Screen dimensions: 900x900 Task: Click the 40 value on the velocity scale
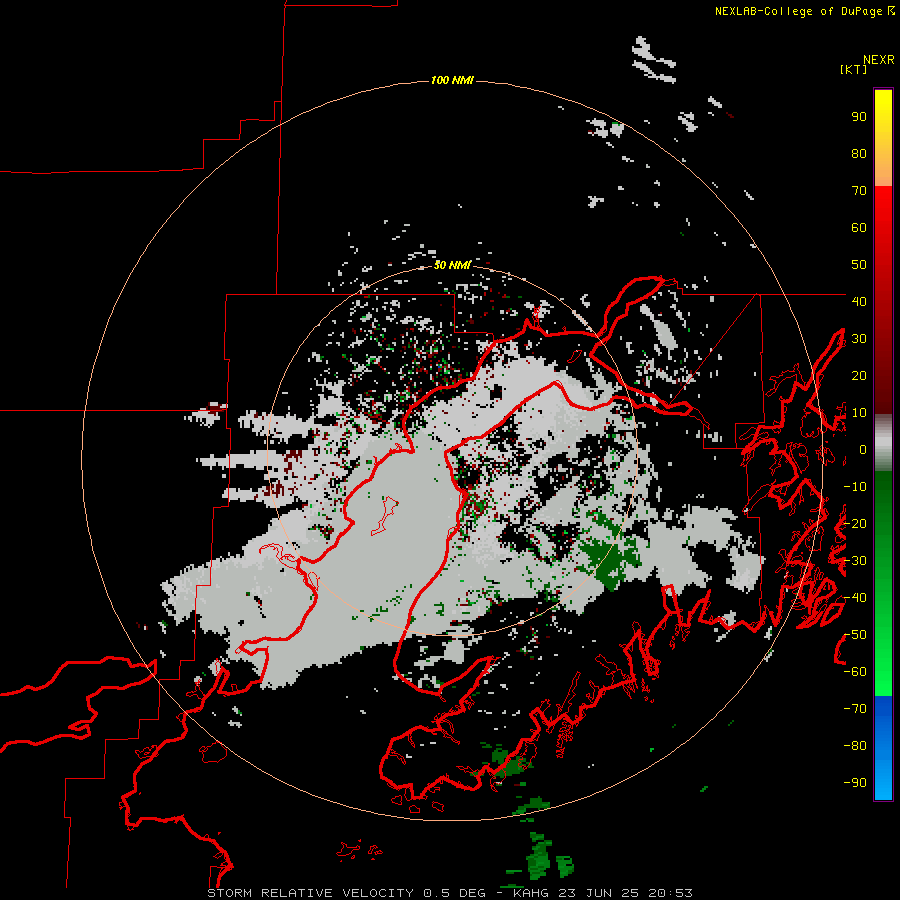(x=859, y=301)
